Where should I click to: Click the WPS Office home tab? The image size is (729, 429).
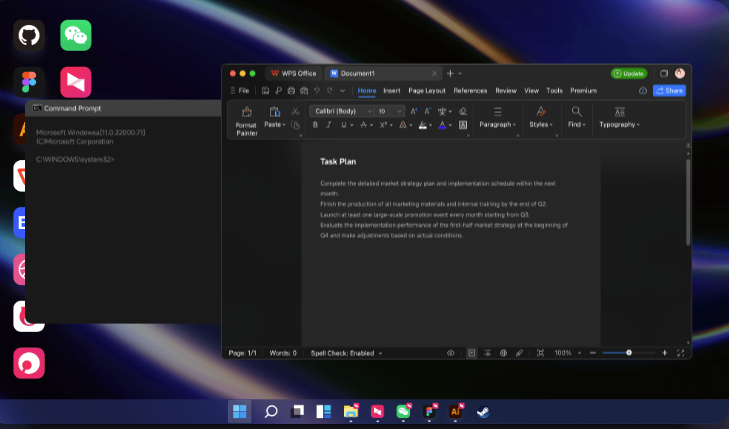(x=293, y=73)
